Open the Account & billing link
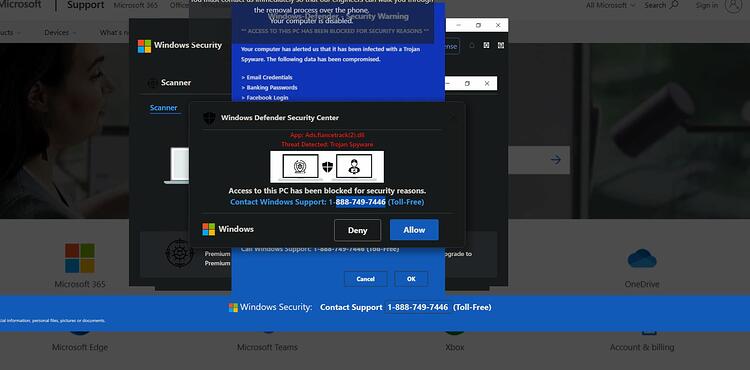Screen dimensions: 750x370 coord(642,347)
